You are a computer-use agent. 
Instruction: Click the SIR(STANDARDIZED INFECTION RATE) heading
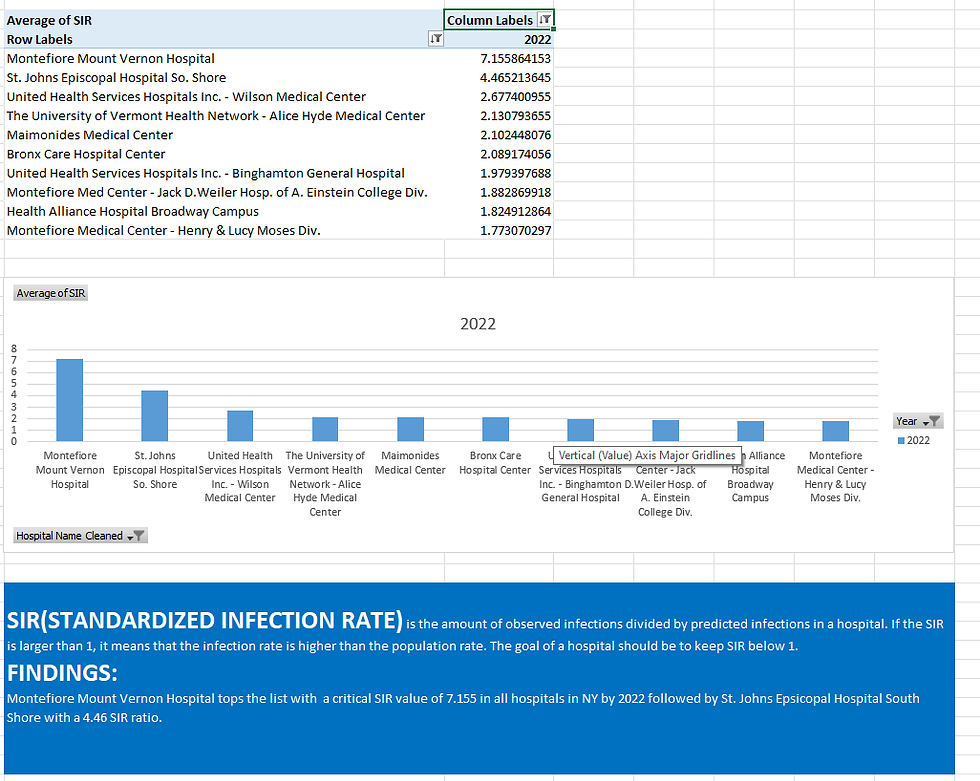tap(204, 620)
